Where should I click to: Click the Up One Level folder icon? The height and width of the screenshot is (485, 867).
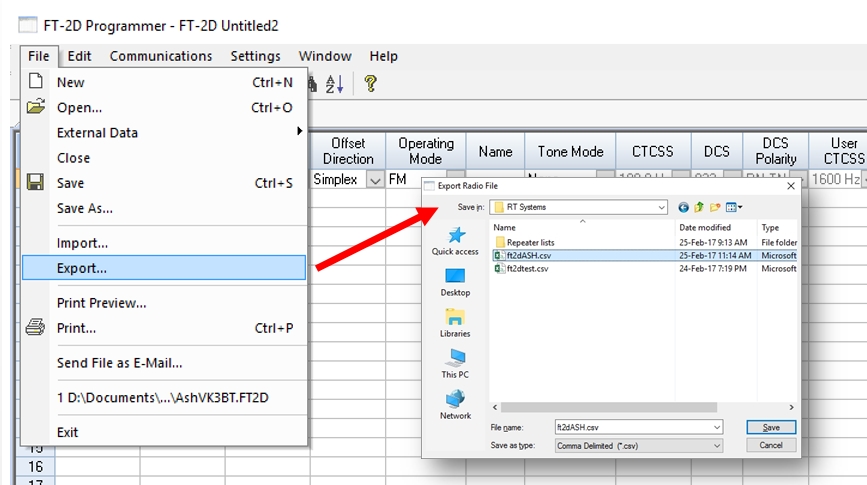699,207
